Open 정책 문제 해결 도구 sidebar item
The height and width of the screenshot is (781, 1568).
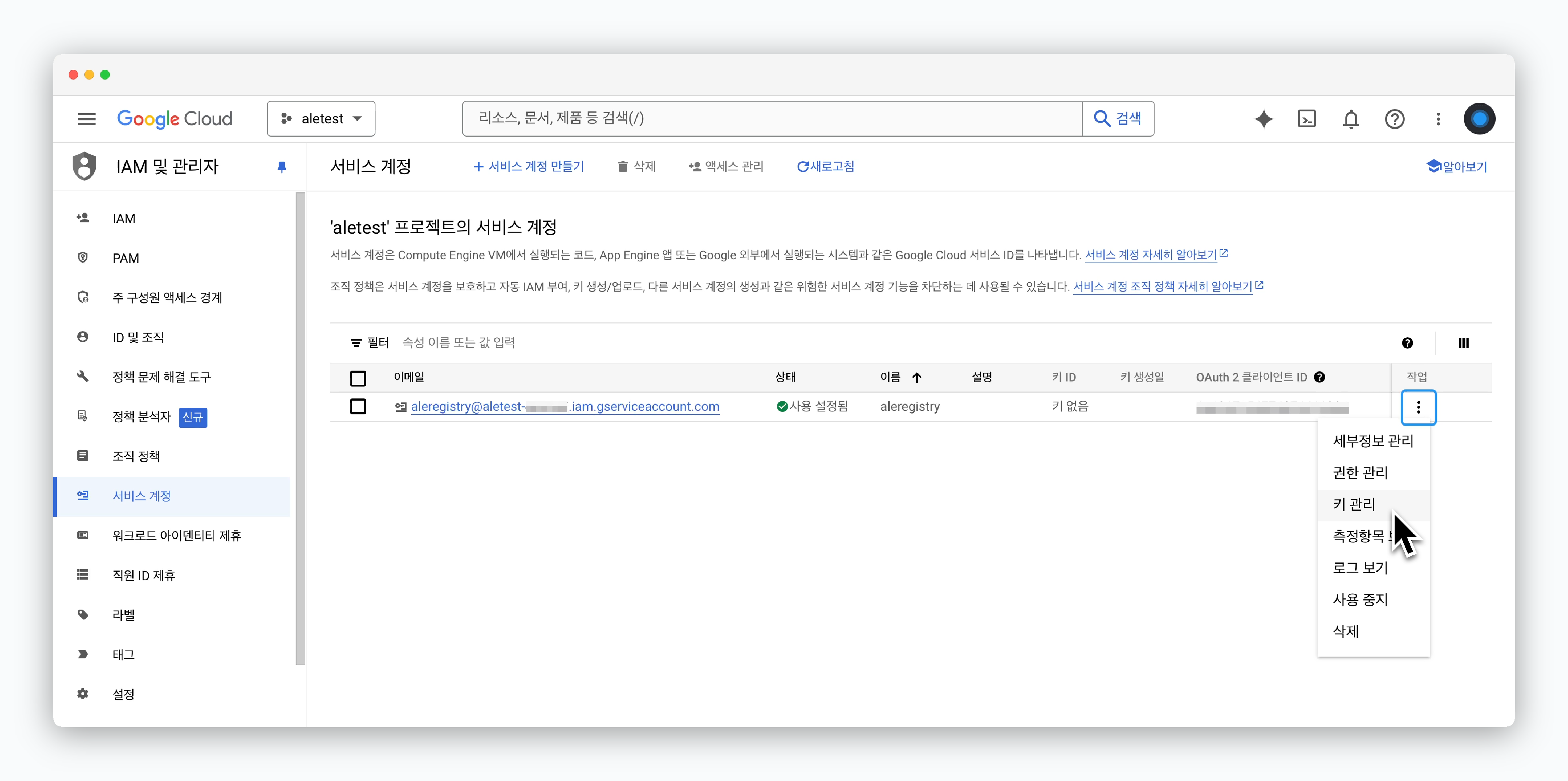[172, 377]
